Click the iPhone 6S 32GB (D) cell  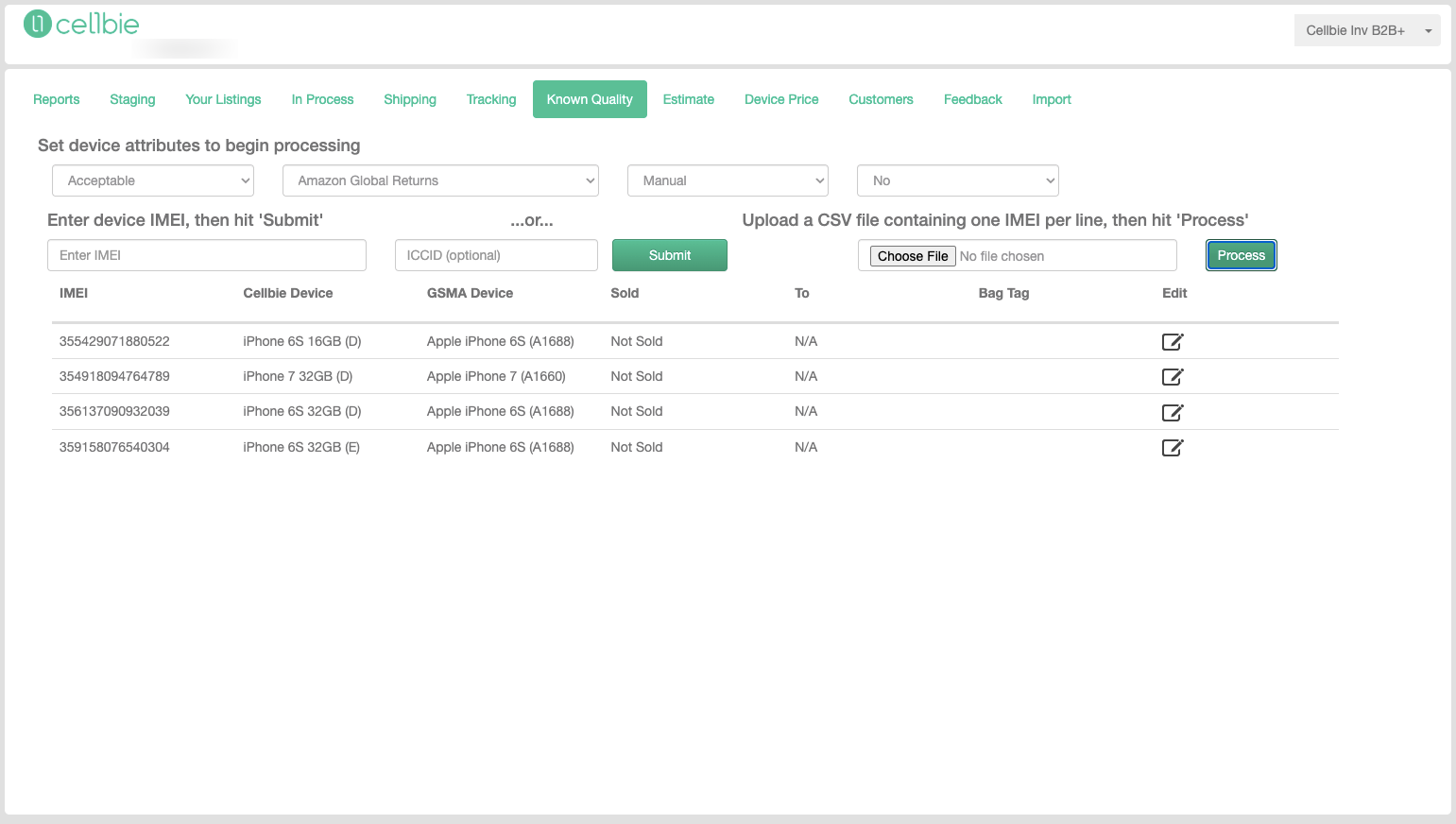[x=302, y=411]
